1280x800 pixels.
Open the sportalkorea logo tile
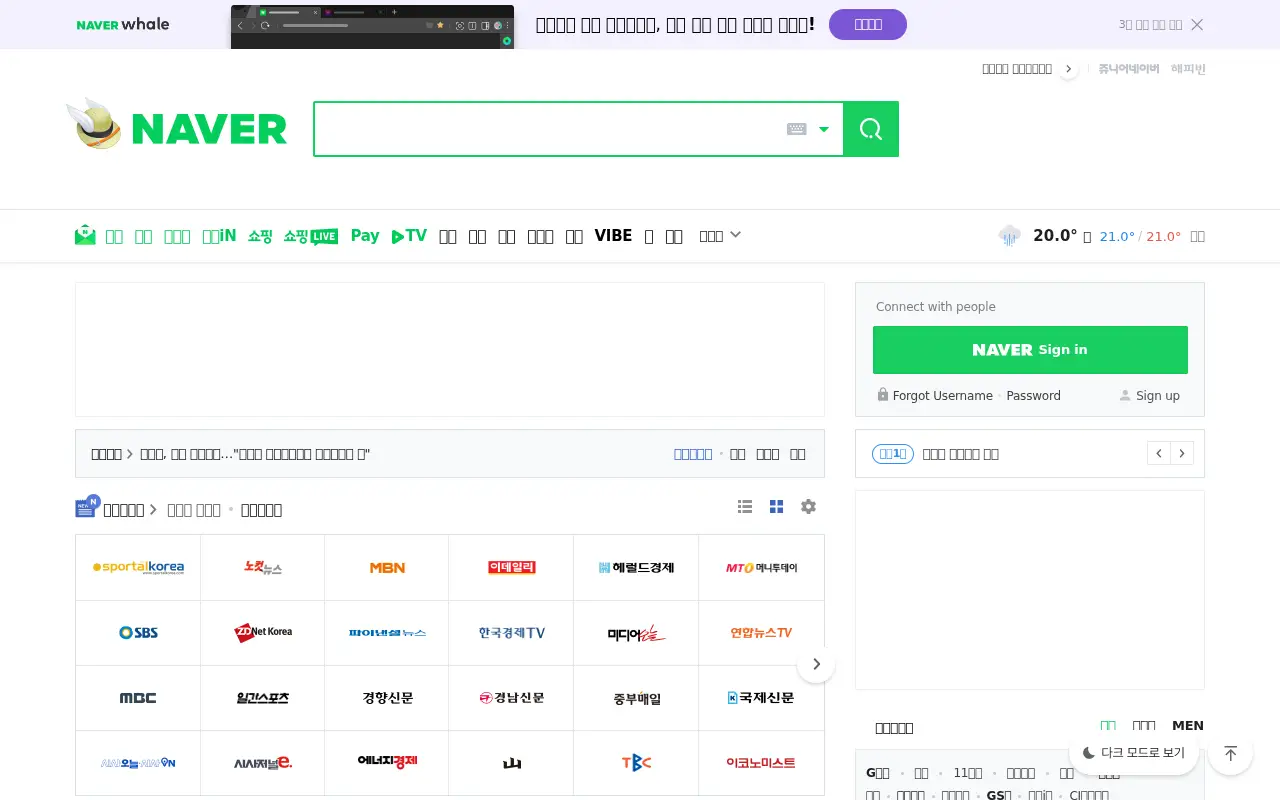tap(138, 568)
